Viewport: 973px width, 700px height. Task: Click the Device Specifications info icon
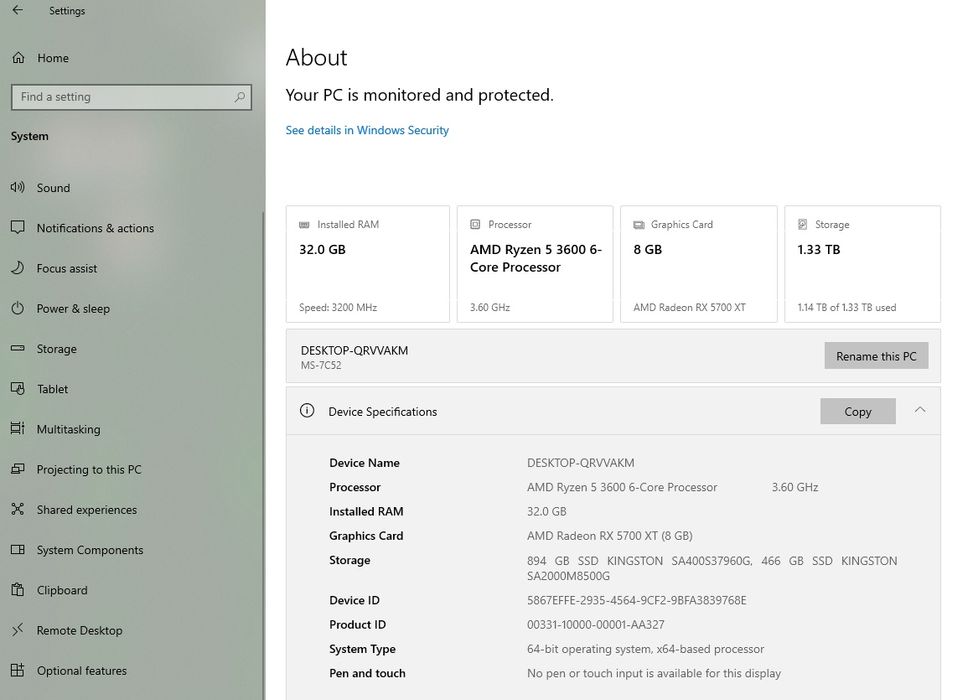point(307,411)
